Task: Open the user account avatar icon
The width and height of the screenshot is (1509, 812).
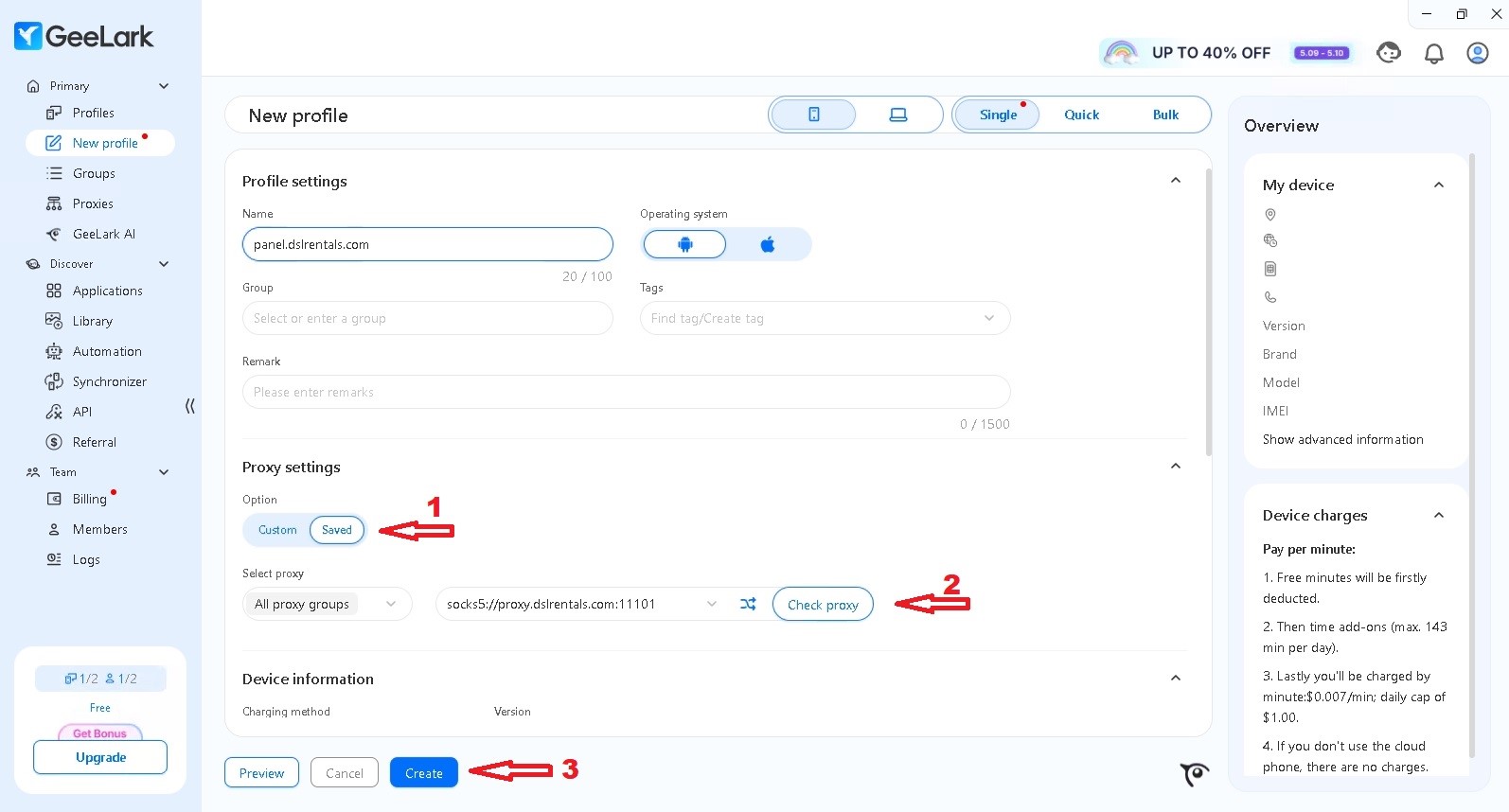Action: point(1477,53)
